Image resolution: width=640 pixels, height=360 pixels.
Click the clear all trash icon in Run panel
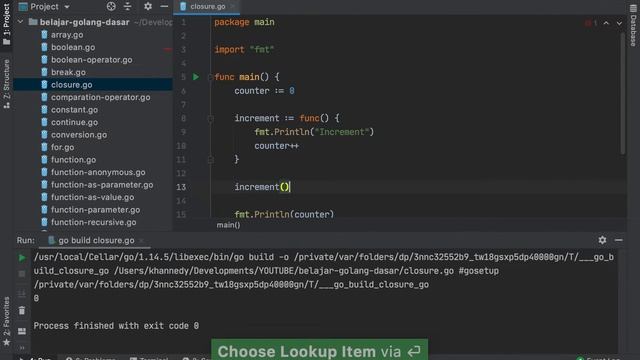(x=22, y=311)
